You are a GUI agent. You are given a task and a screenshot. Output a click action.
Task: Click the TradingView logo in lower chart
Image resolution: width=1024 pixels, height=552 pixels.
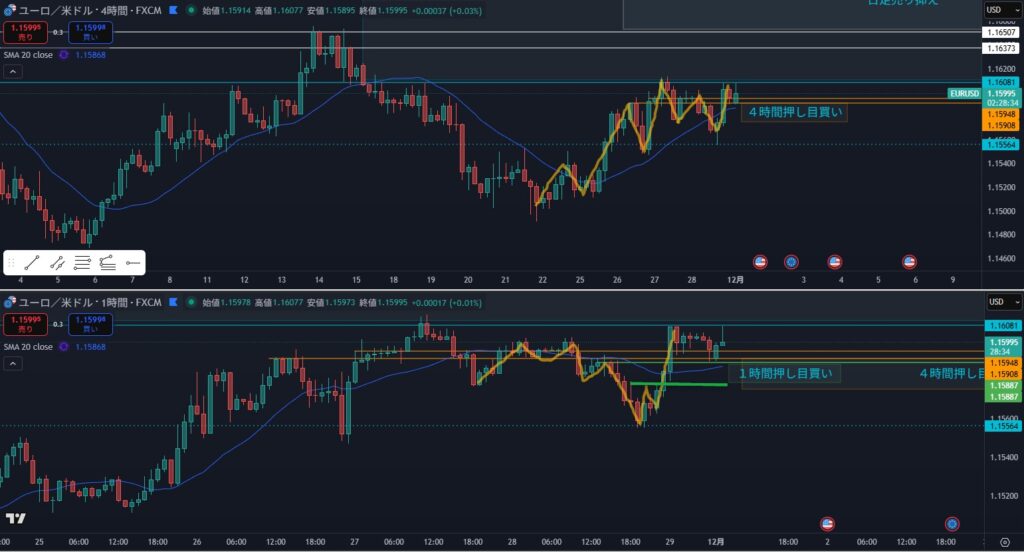(x=15, y=518)
